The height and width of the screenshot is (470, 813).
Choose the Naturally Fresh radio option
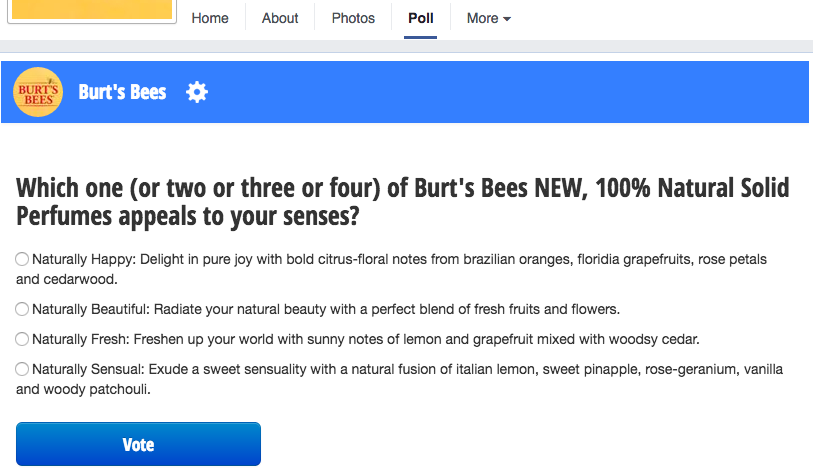pos(22,339)
